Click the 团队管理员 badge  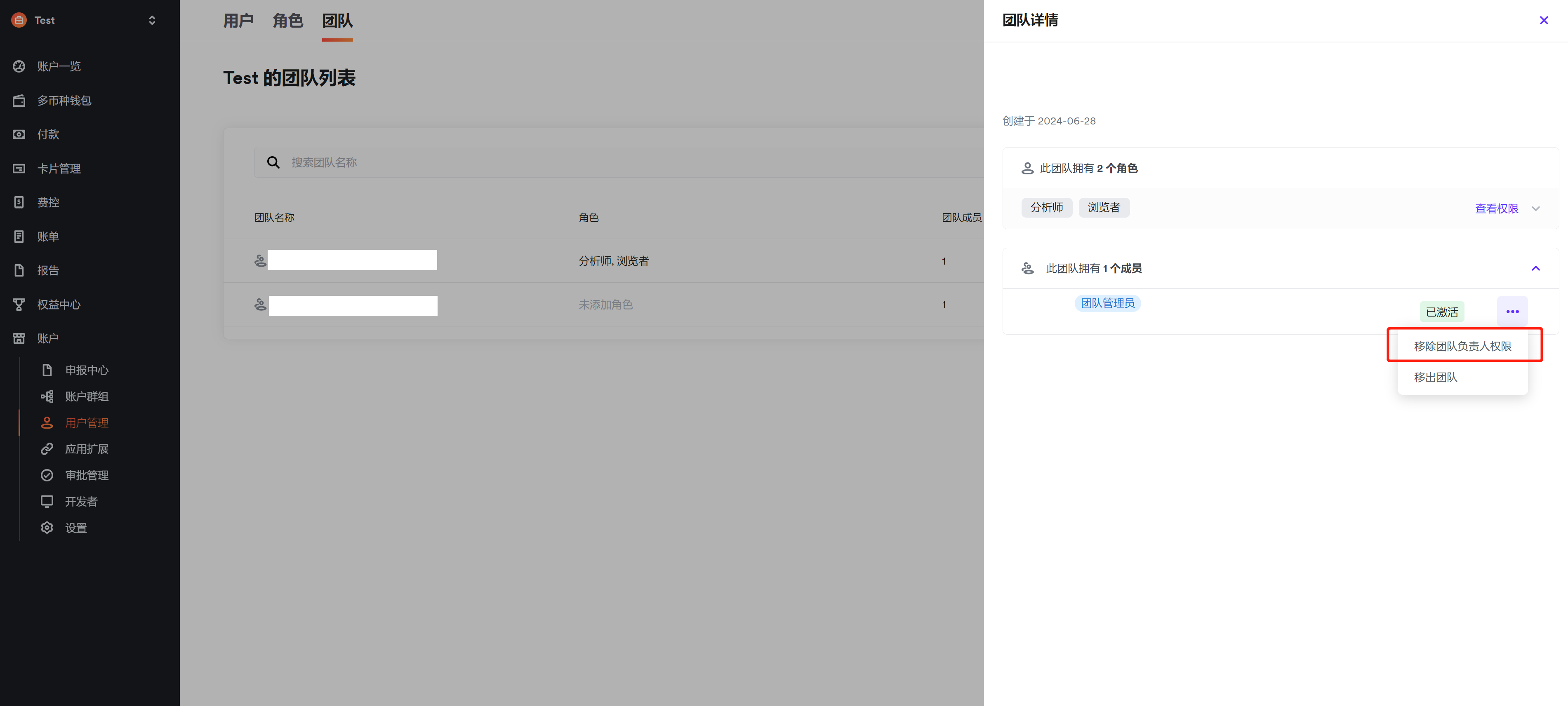coord(1107,303)
